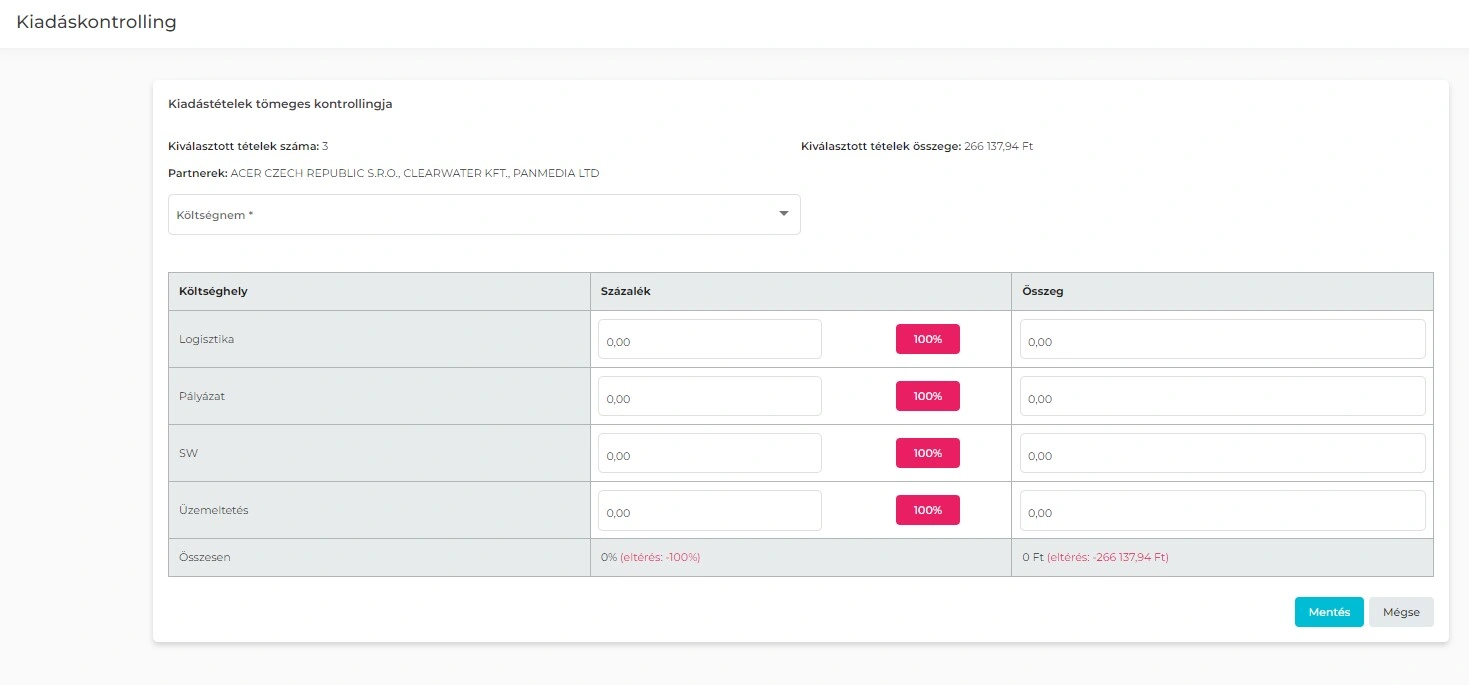Assign 100% to the SW cost center

927,453
